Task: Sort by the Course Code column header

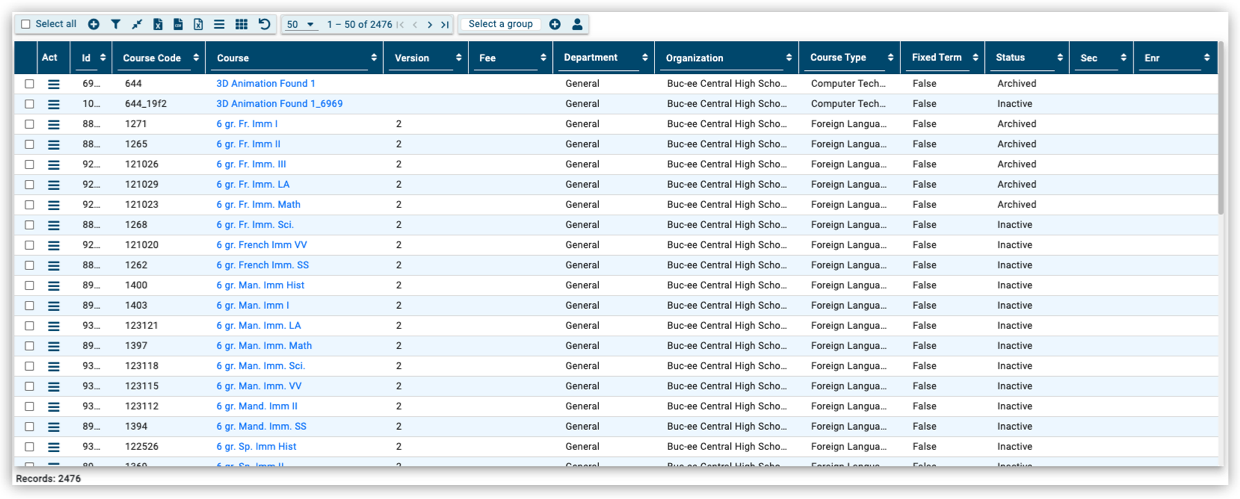Action: pyautogui.click(x=152, y=58)
